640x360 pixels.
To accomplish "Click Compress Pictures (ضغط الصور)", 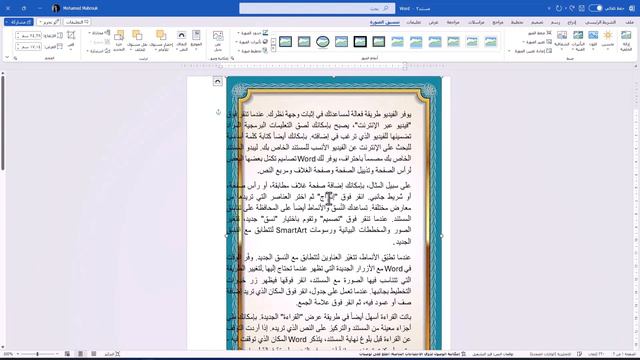I will coord(540,33).
